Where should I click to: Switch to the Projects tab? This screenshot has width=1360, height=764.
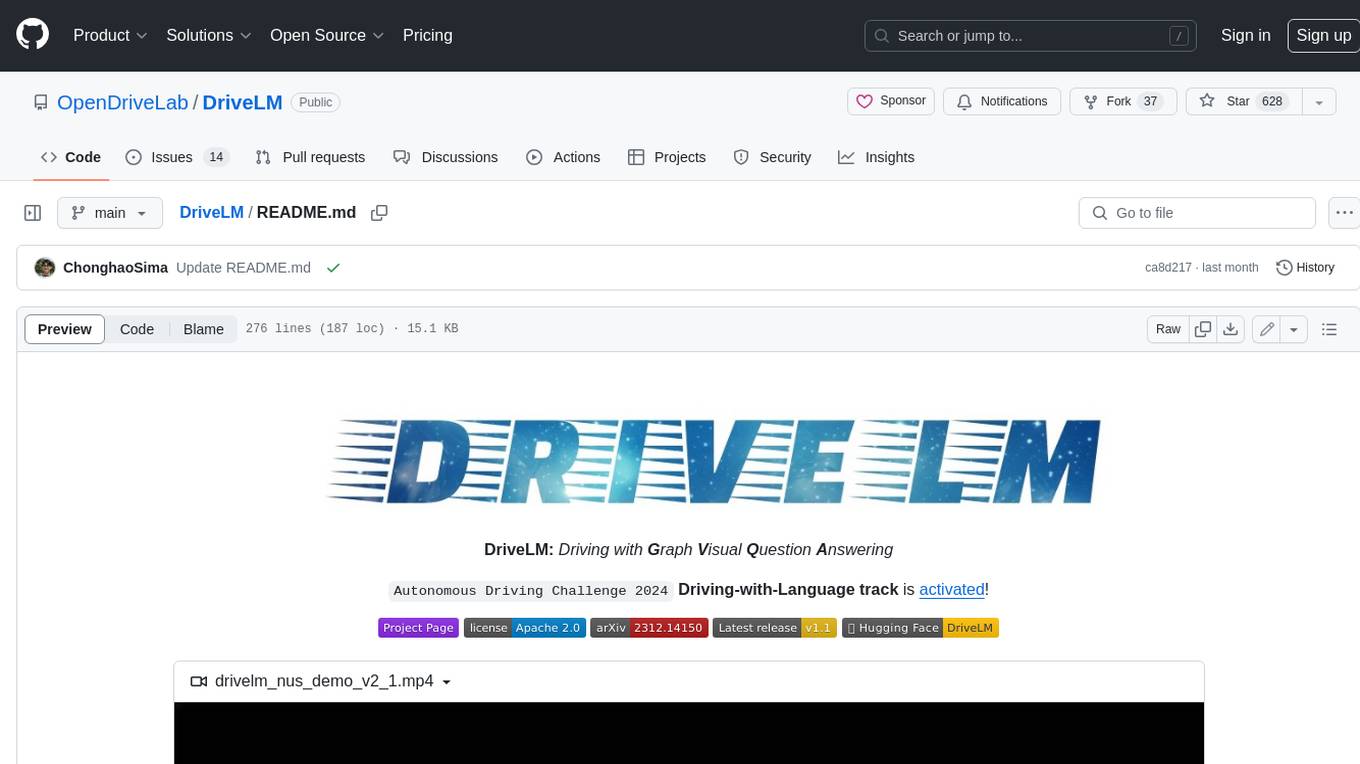pos(667,157)
